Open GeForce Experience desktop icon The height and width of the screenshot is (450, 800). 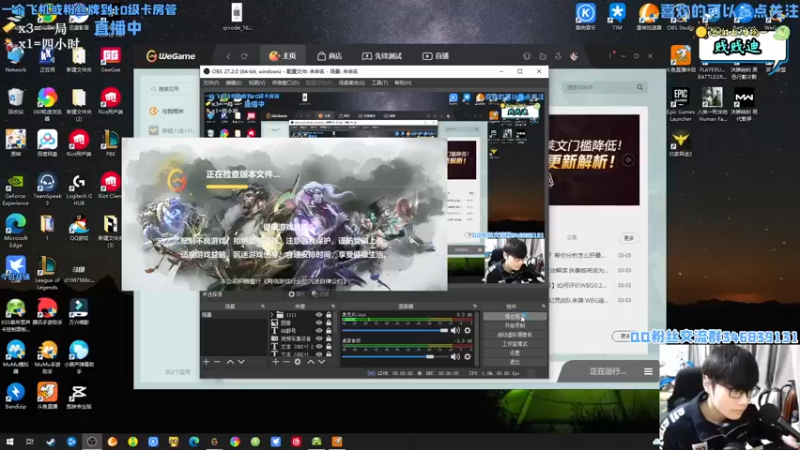15,189
